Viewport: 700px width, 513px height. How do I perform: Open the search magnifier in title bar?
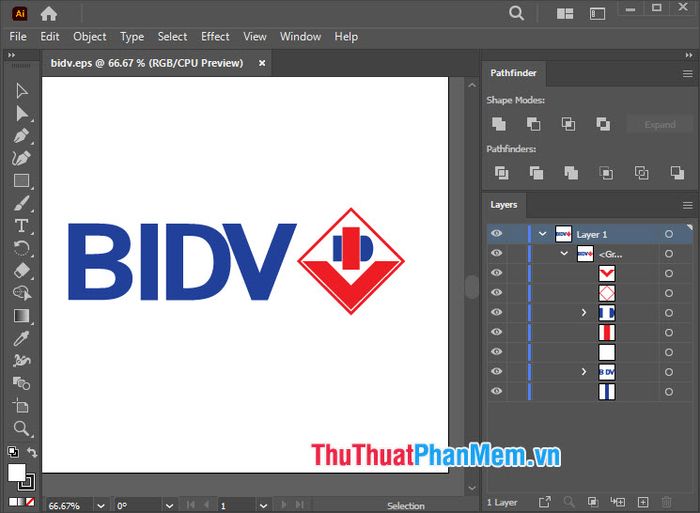pyautogui.click(x=517, y=13)
